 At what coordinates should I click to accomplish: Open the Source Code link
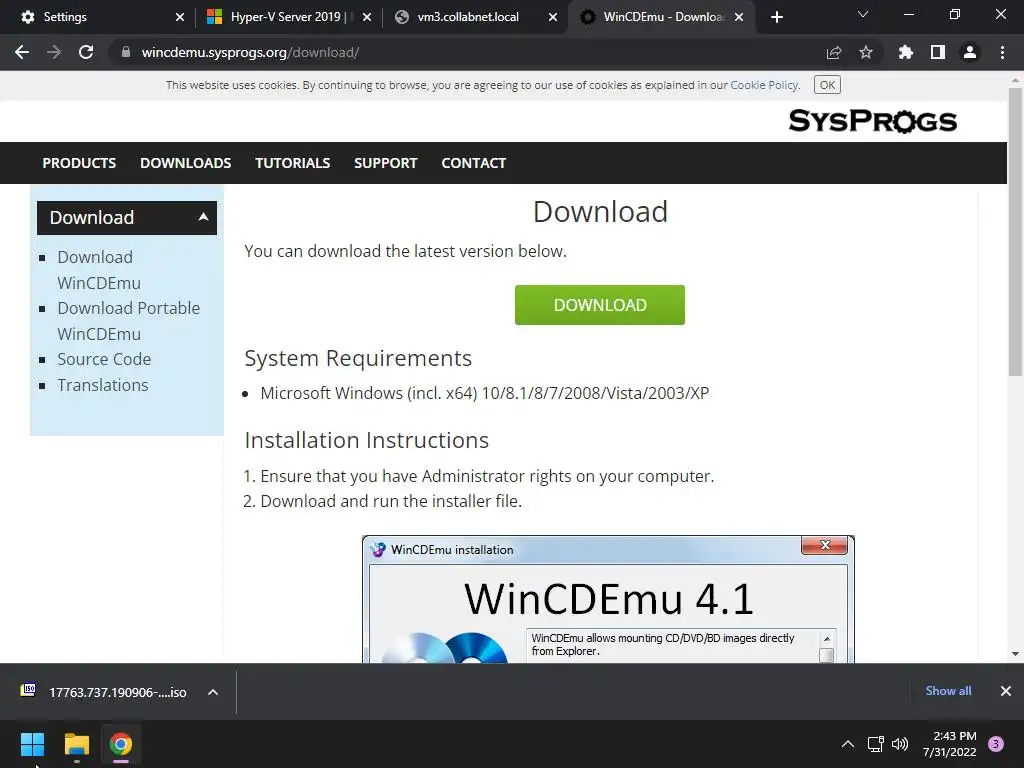pos(104,359)
